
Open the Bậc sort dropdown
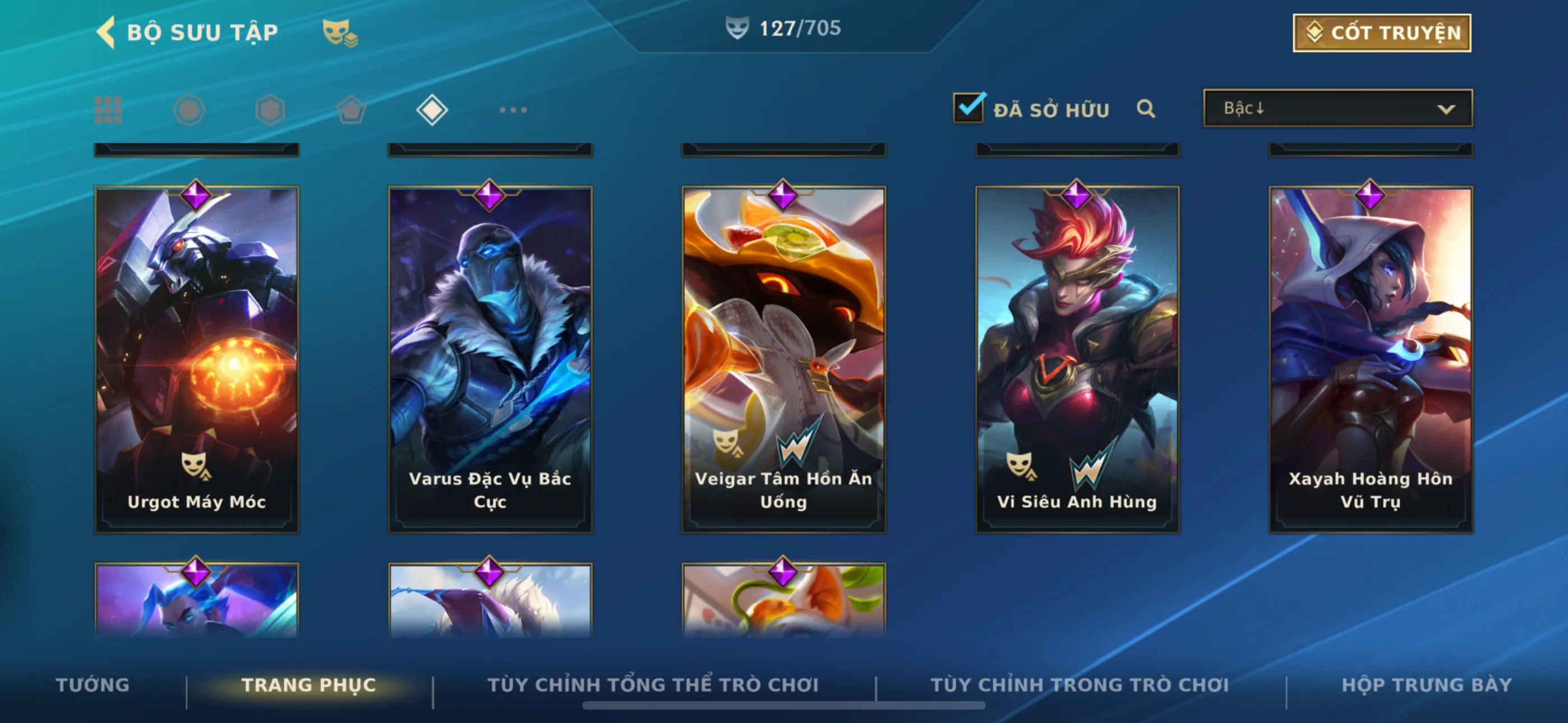tap(1338, 108)
